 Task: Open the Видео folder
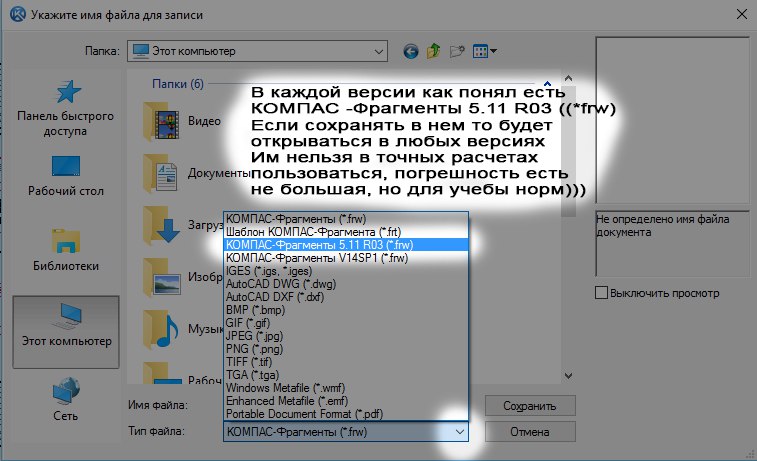pos(182,121)
